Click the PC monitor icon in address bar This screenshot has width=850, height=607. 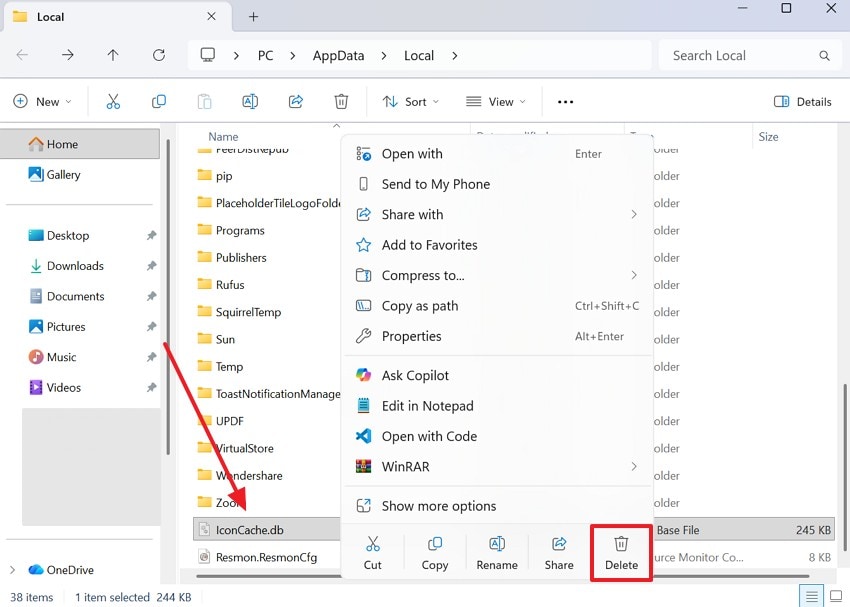pos(208,55)
